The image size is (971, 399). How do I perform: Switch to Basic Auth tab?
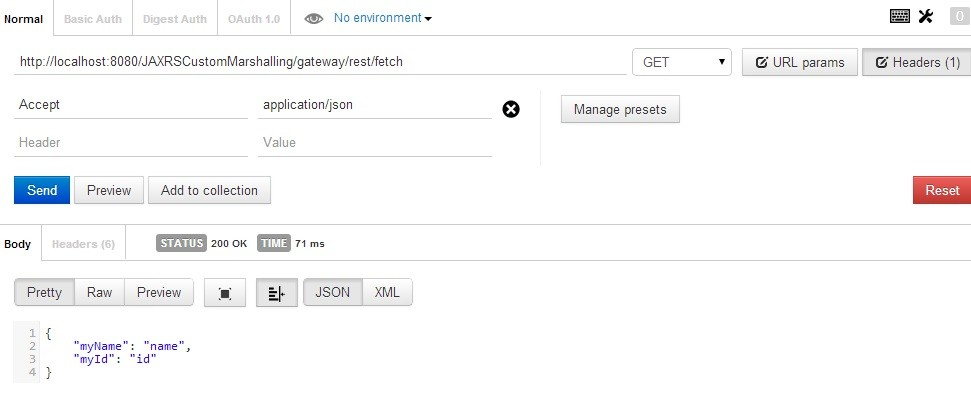(x=93, y=19)
